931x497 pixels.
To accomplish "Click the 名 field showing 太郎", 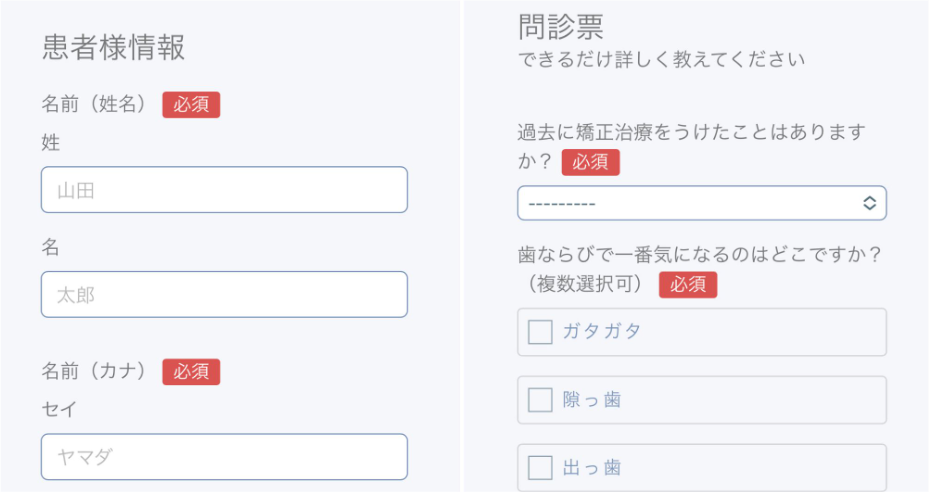I will click(224, 295).
